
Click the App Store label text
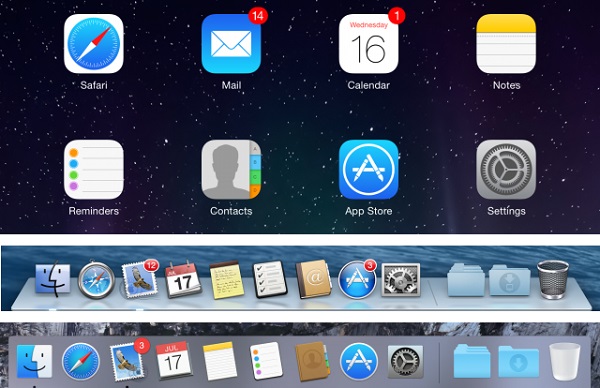[368, 211]
